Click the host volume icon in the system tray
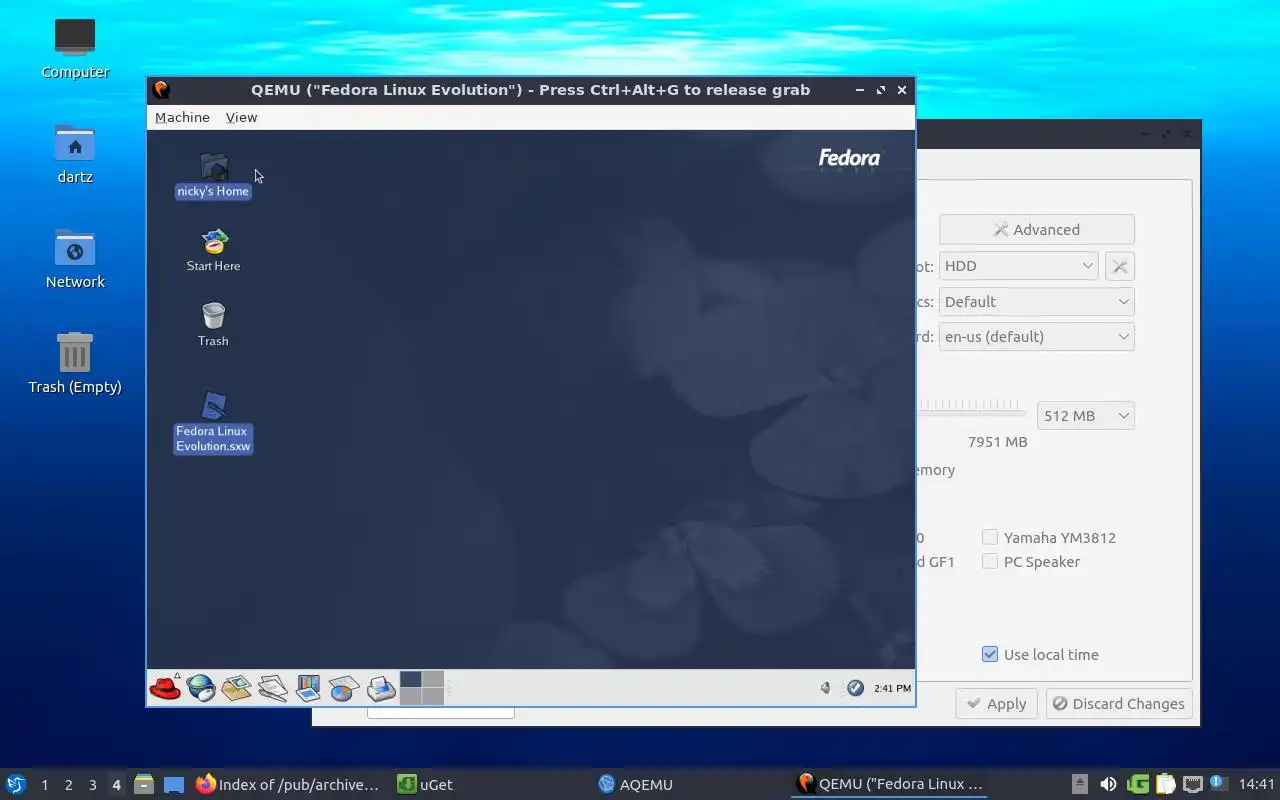The width and height of the screenshot is (1280, 800). click(x=1108, y=784)
